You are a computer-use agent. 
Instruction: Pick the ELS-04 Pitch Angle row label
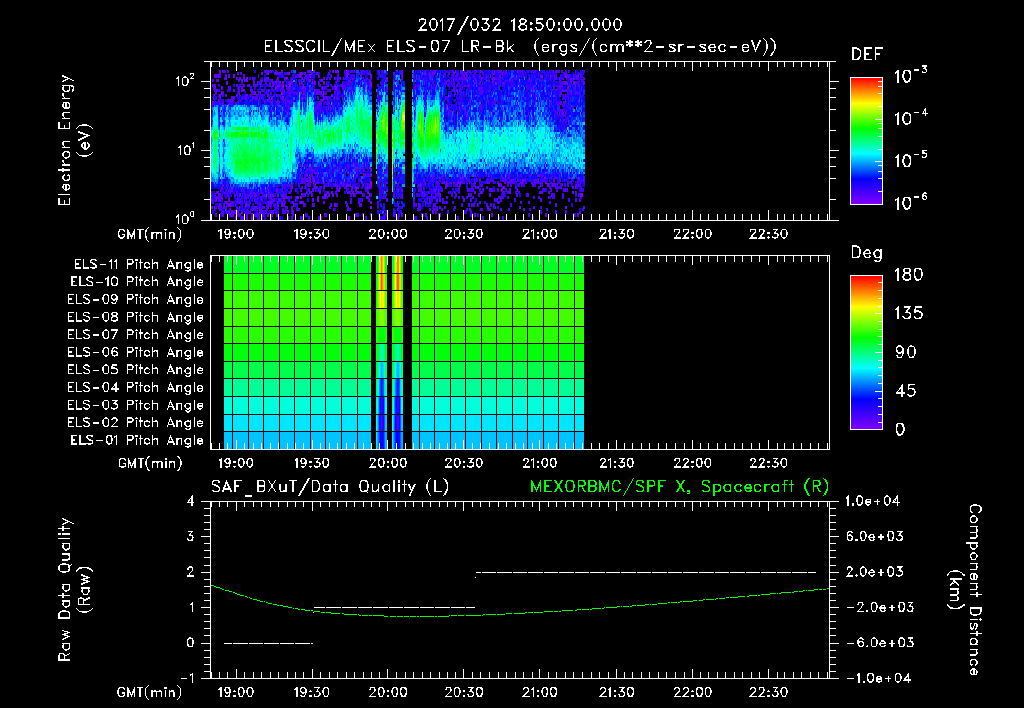coord(135,388)
